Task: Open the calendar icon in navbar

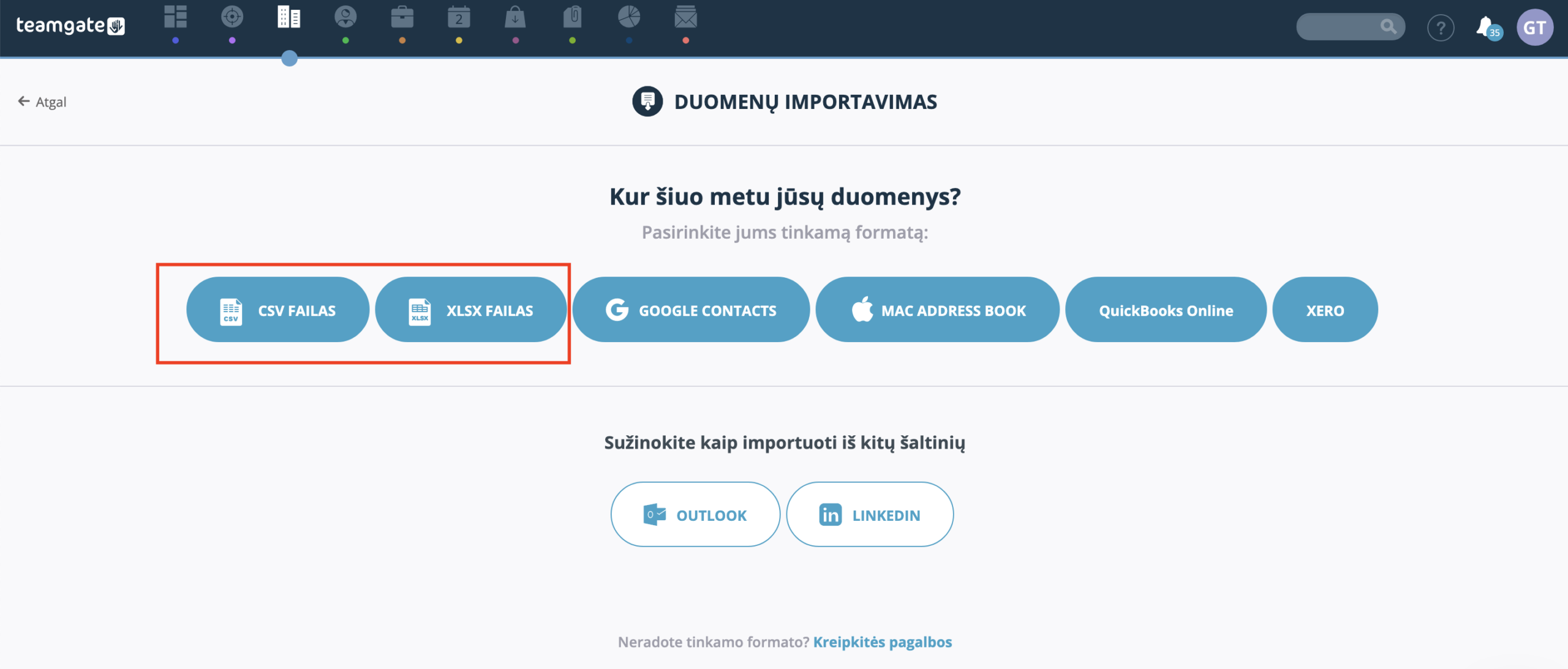Action: pos(459,17)
